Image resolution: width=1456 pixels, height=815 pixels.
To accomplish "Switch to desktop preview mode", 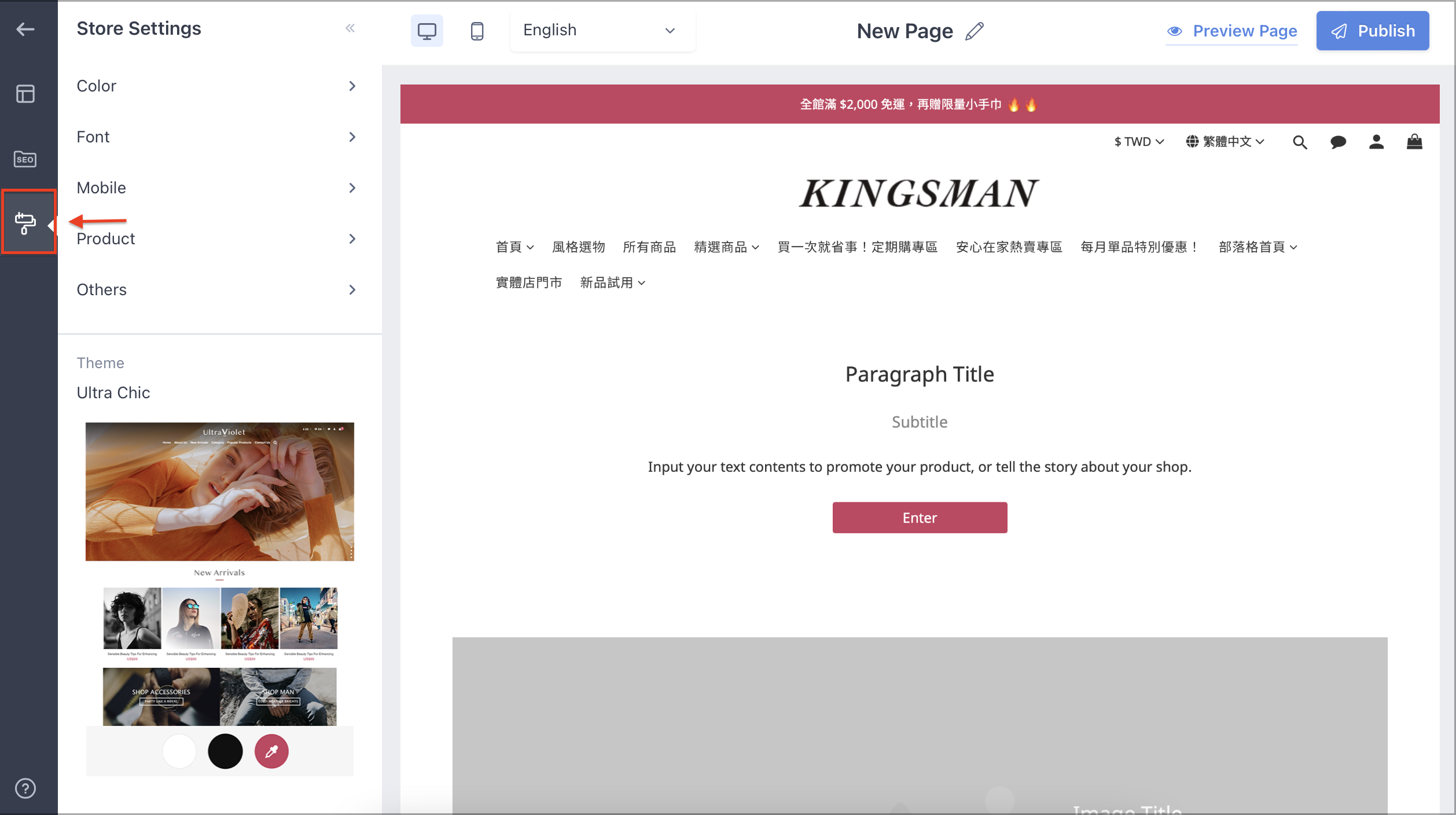I will (x=427, y=31).
